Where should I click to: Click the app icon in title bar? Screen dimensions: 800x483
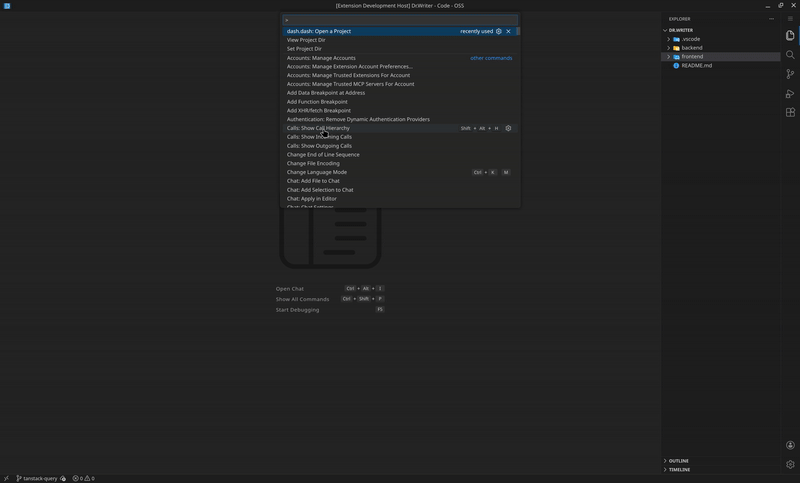click(7, 6)
